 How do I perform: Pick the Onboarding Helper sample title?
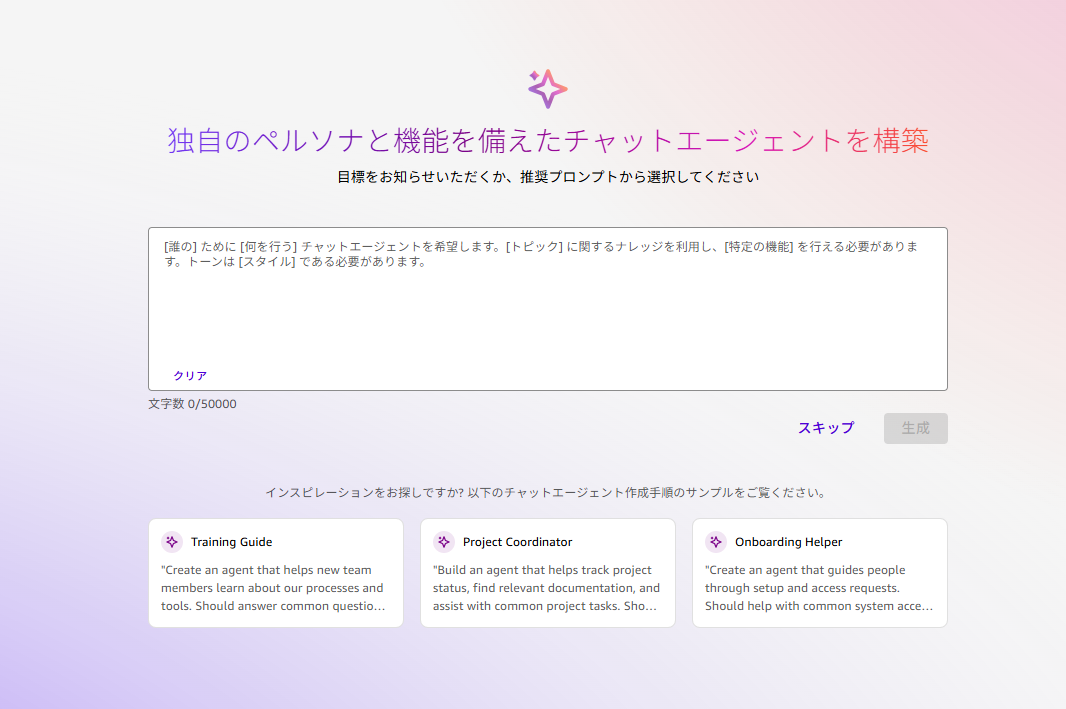[x=788, y=542]
